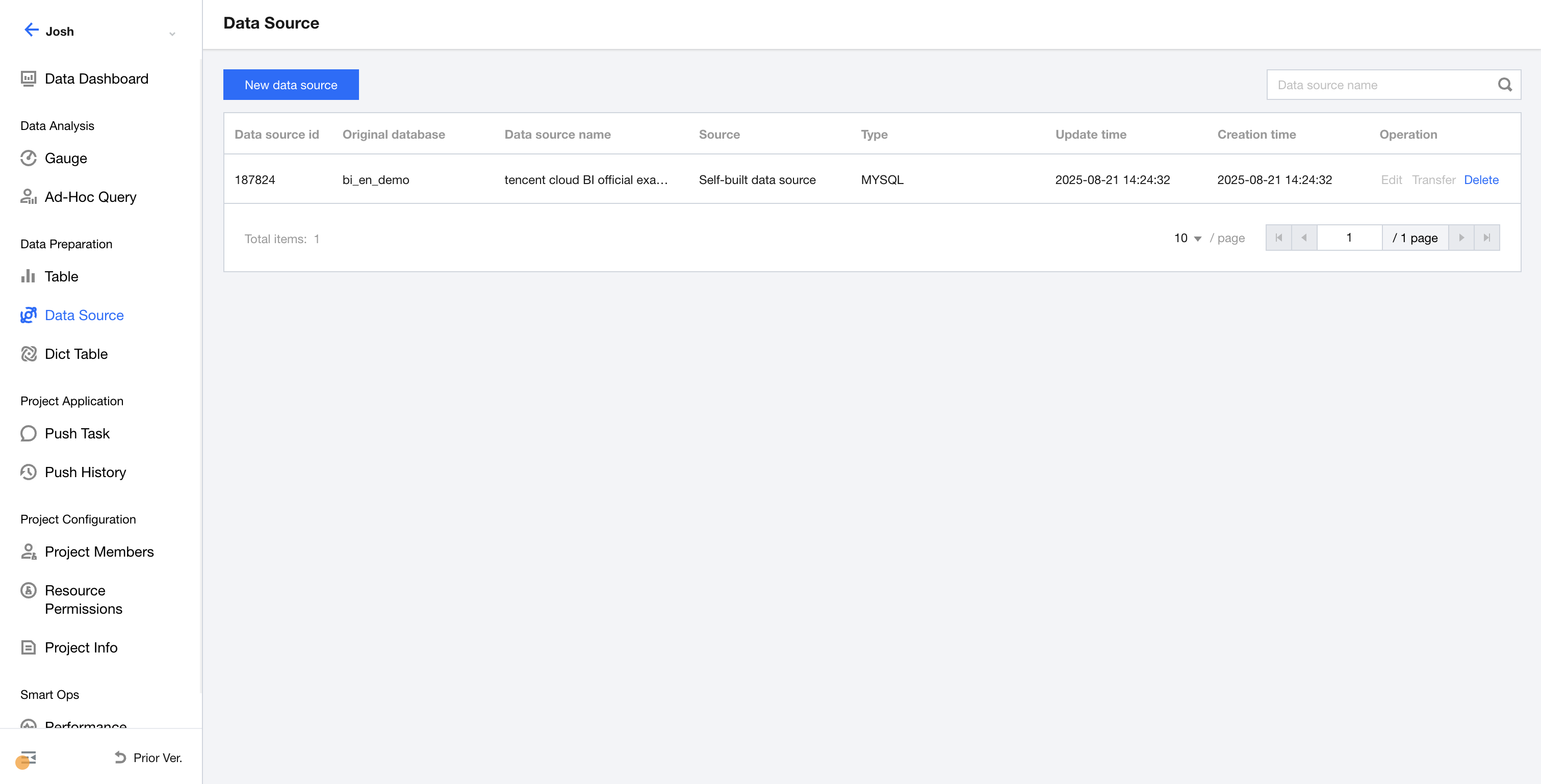Switch to Prior Ver.
The width and height of the screenshot is (1541, 784).
point(148,757)
